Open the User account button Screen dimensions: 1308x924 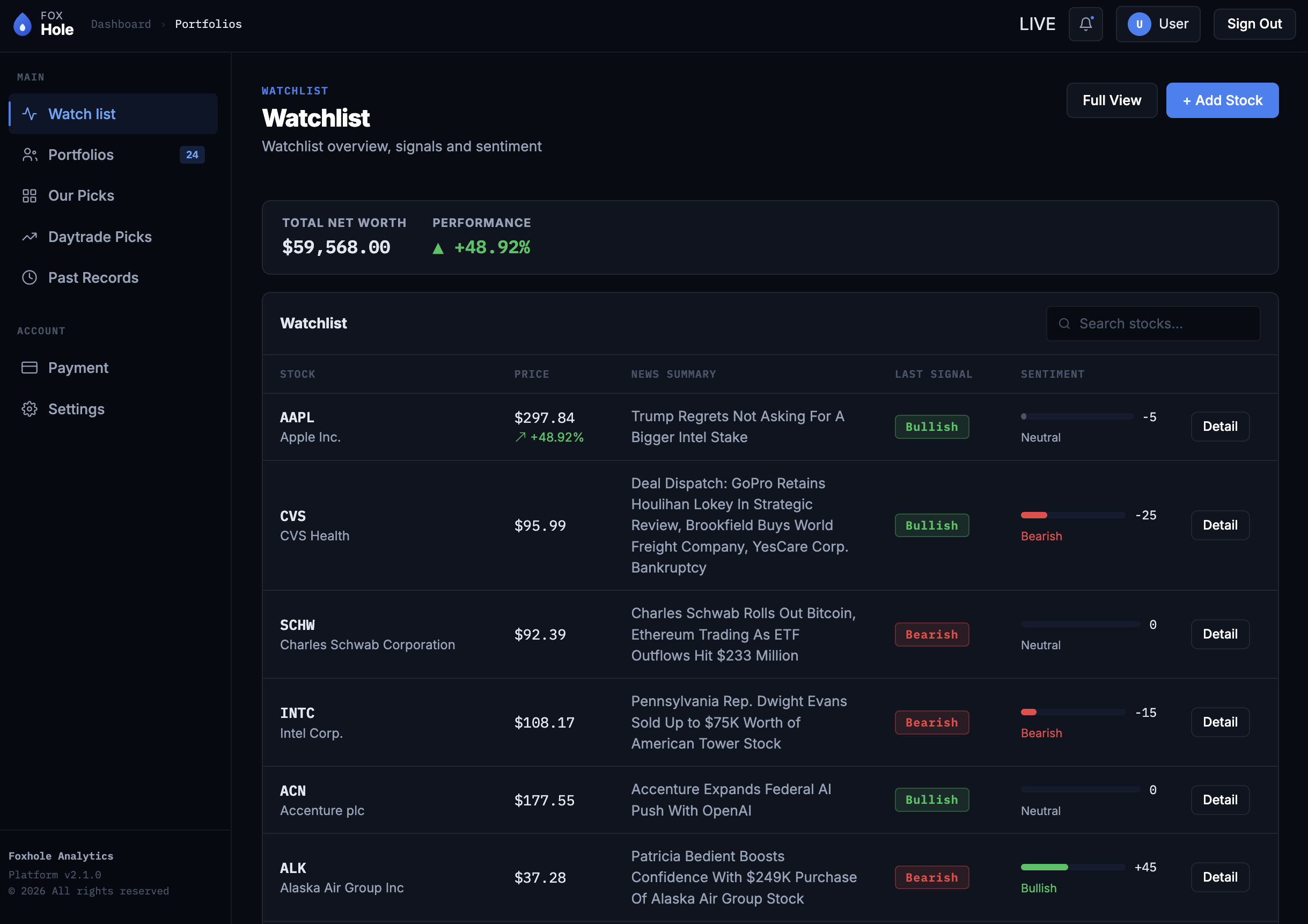[1158, 24]
